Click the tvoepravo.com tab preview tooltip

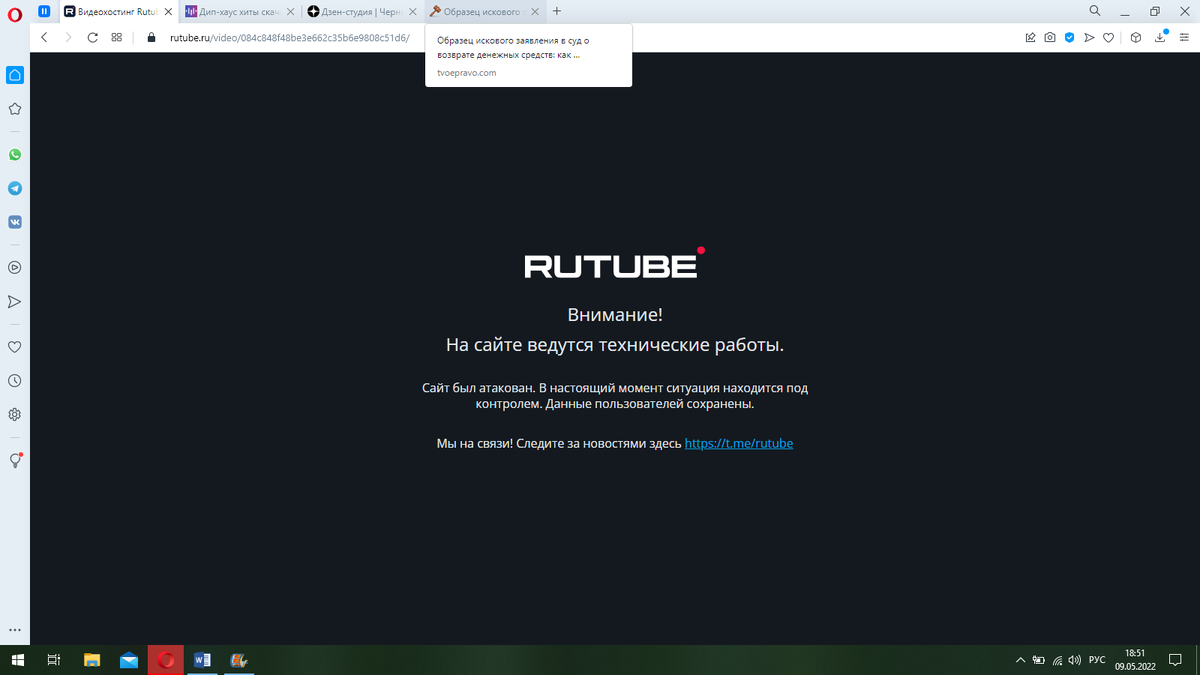528,56
